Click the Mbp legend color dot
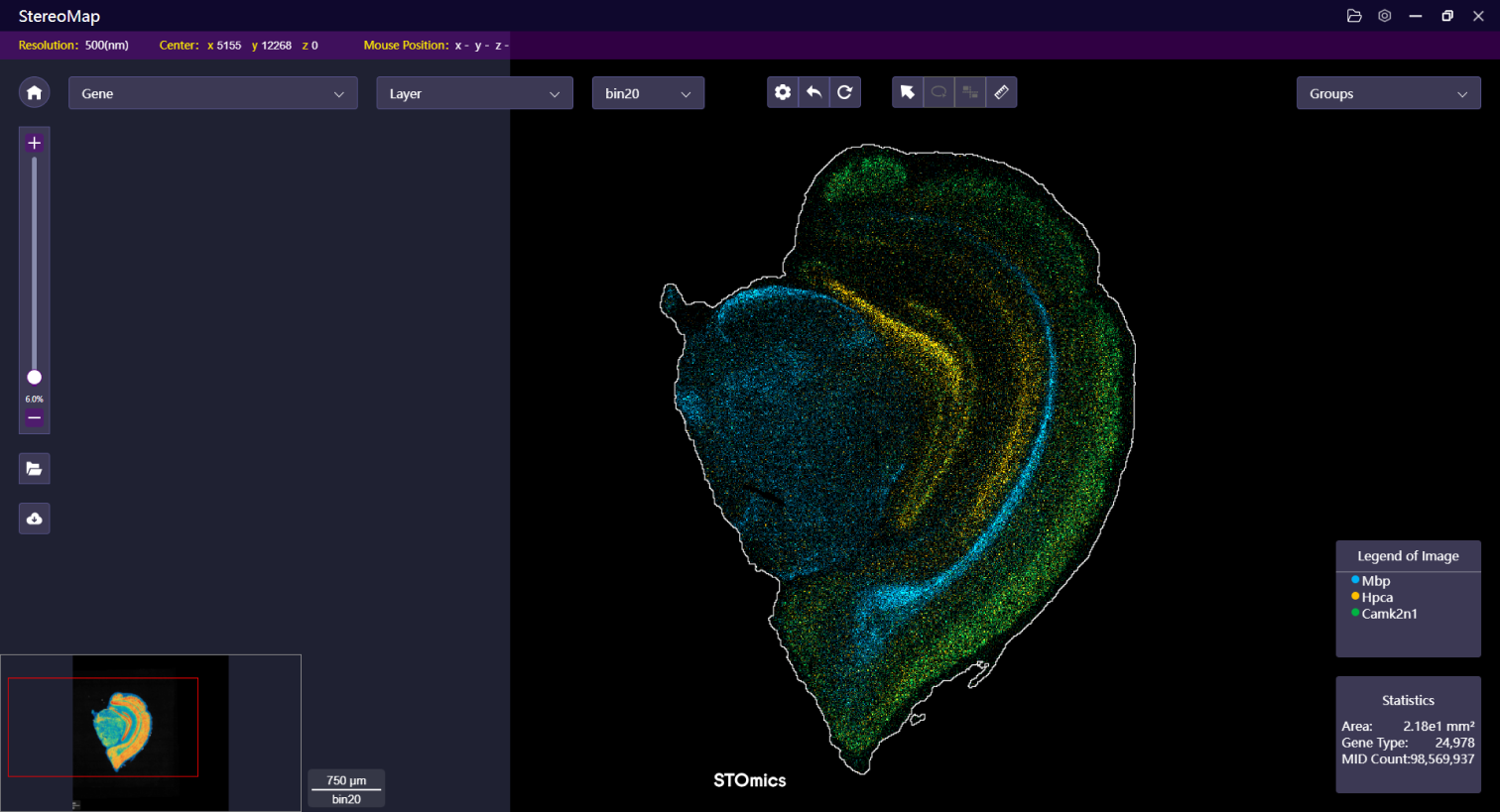 coord(1355,580)
